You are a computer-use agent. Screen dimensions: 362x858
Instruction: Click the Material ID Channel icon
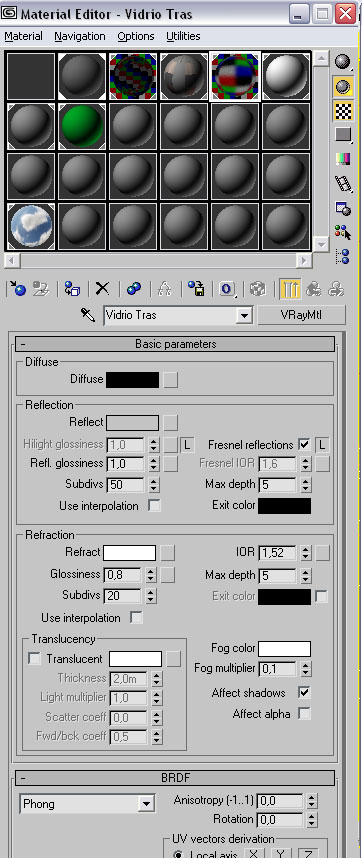click(227, 288)
